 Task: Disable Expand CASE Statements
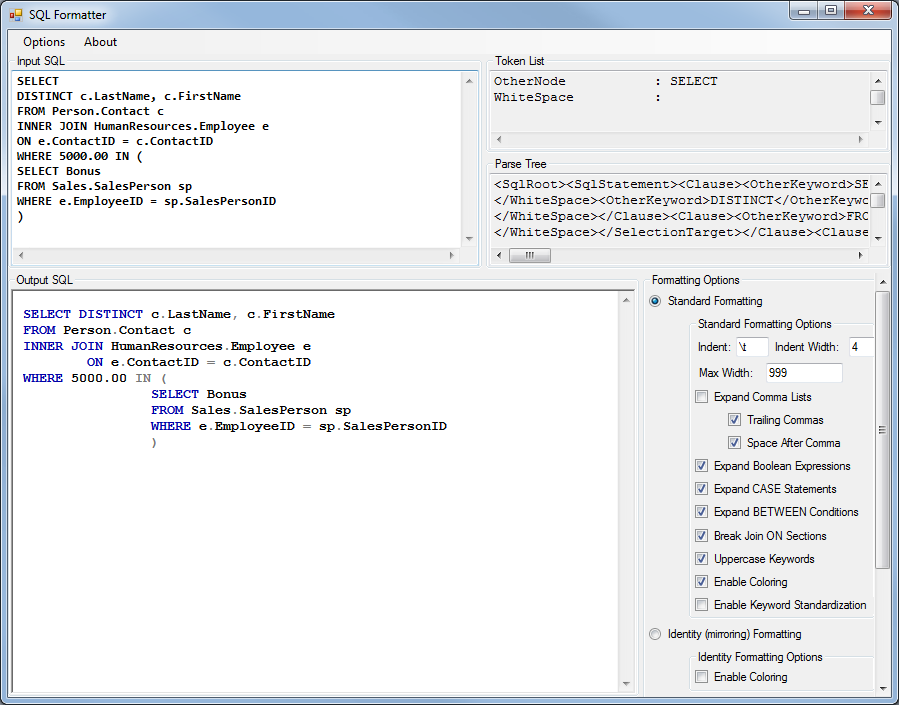pos(702,488)
